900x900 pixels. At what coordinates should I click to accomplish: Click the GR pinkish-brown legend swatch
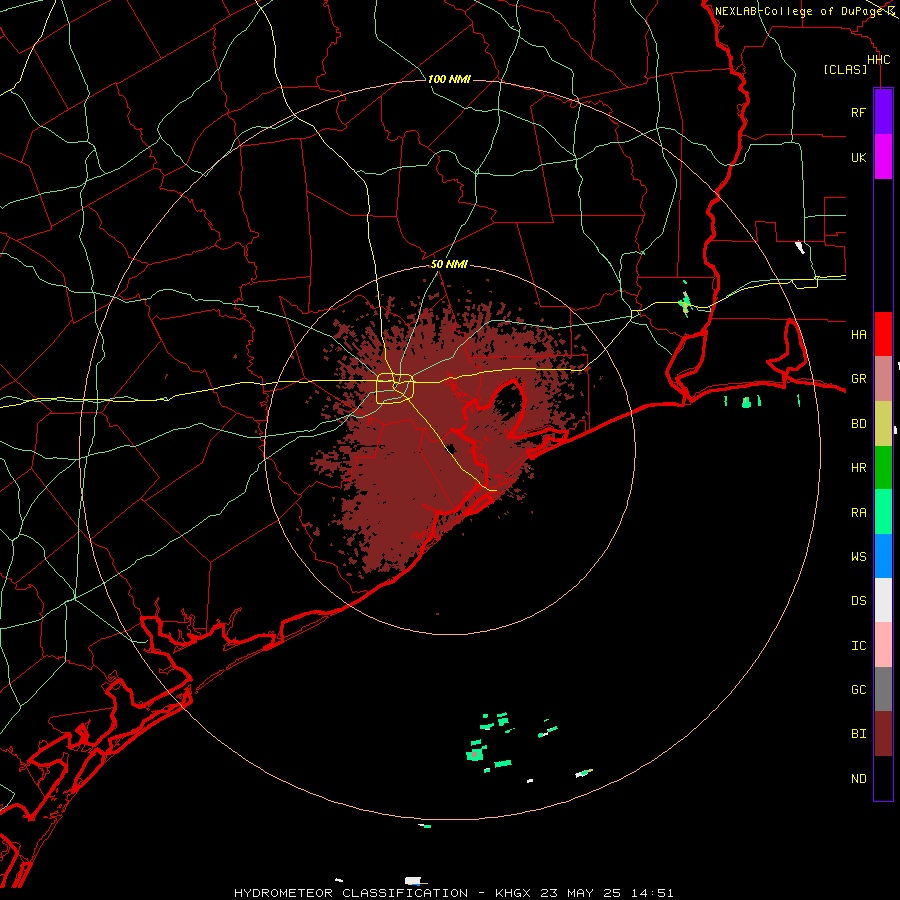(883, 379)
